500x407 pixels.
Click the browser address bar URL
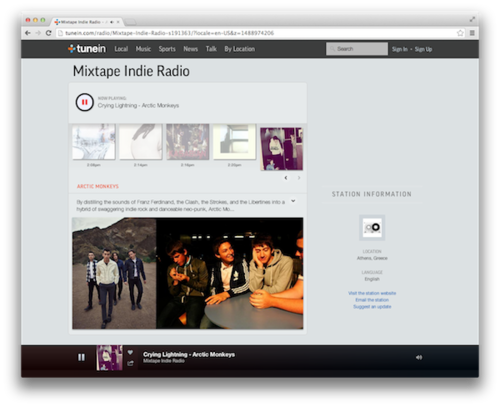170,33
